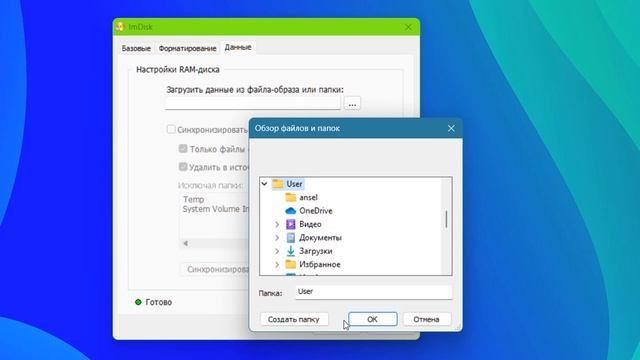Click the OneDrive cloud icon

pyautogui.click(x=291, y=211)
